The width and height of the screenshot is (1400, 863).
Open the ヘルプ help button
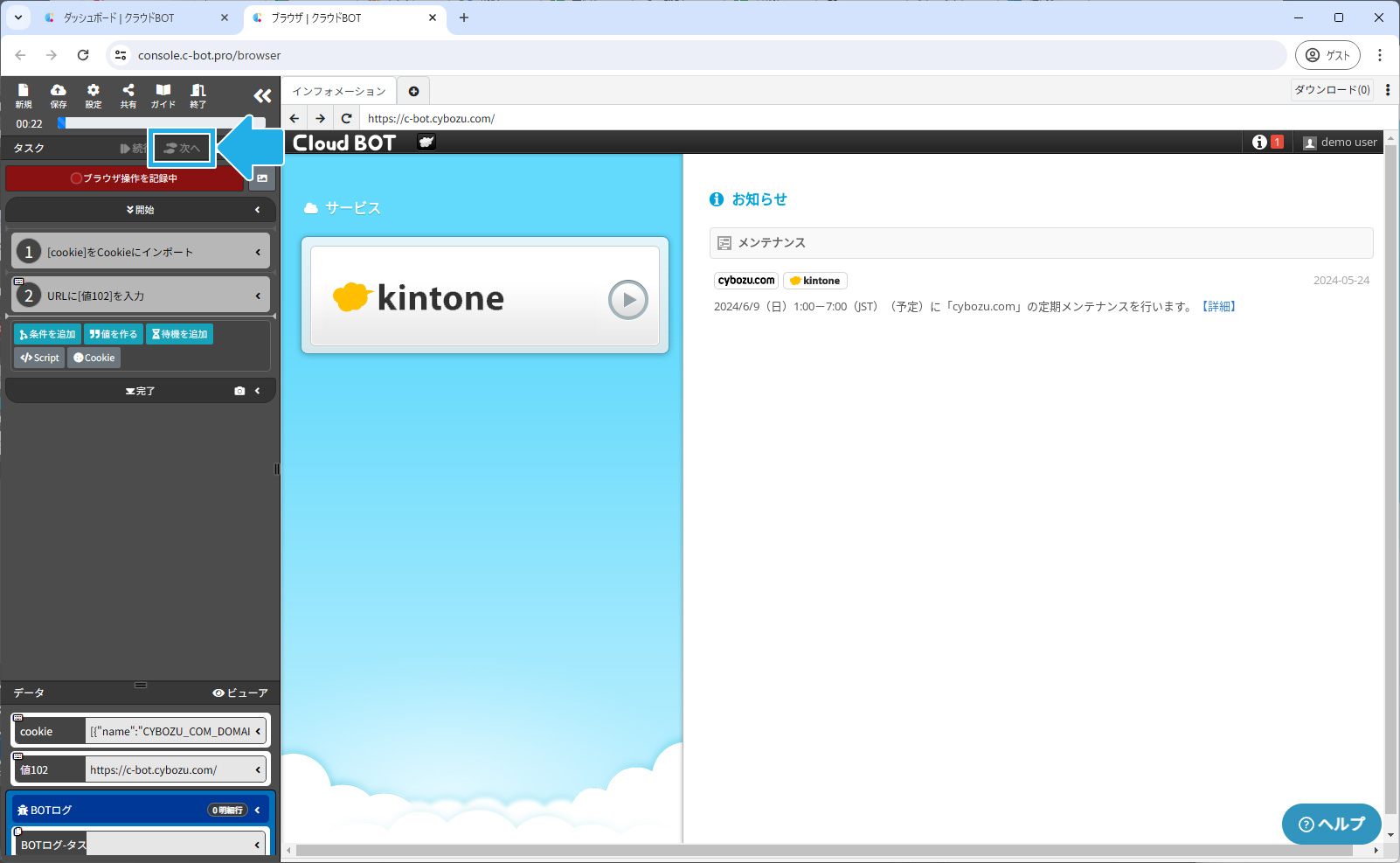(1331, 824)
